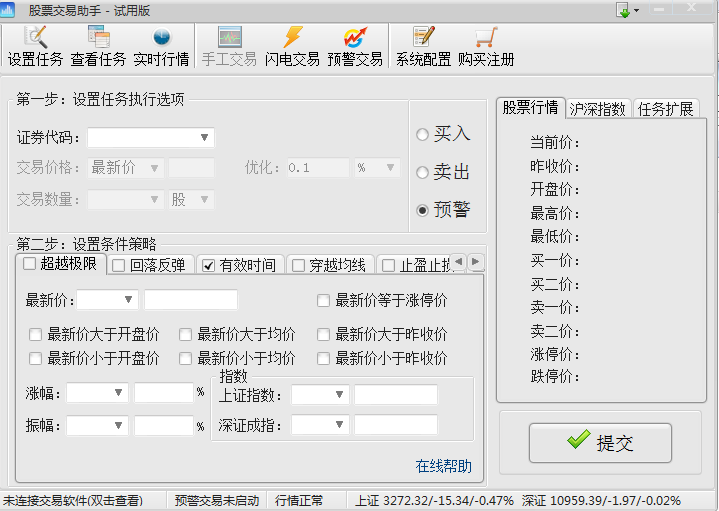Open 手工交易 manual trading icon

229,46
